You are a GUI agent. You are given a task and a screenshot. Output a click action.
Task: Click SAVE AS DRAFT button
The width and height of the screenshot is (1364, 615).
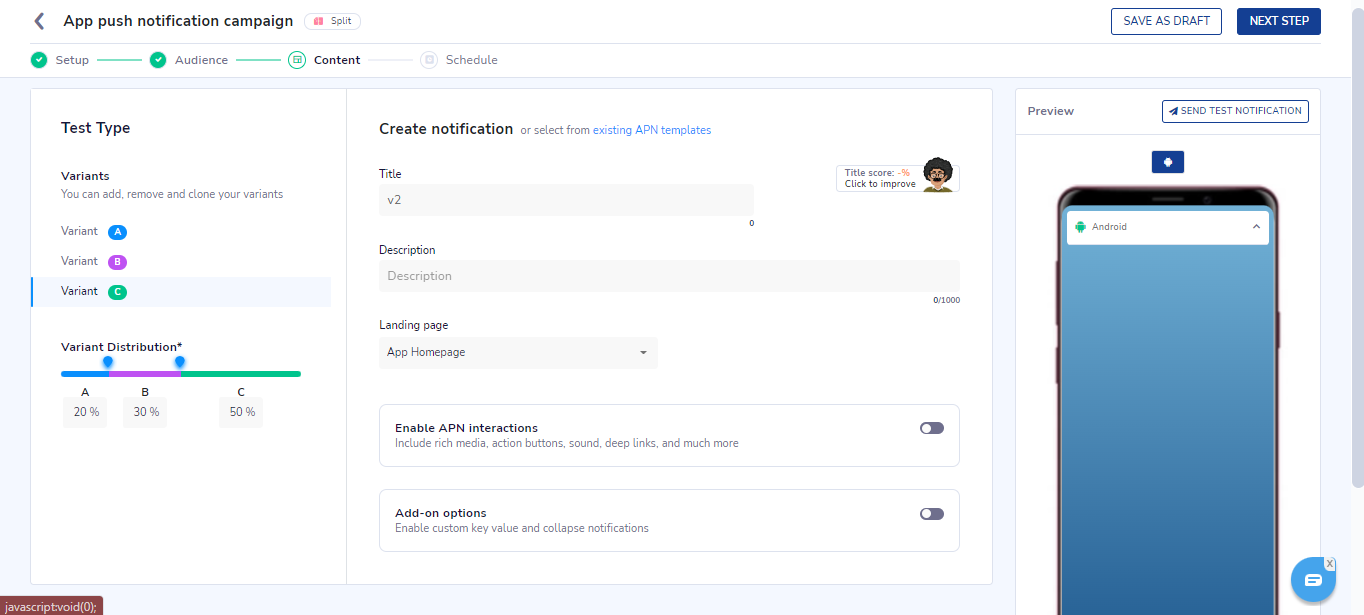pyautogui.click(x=1166, y=21)
